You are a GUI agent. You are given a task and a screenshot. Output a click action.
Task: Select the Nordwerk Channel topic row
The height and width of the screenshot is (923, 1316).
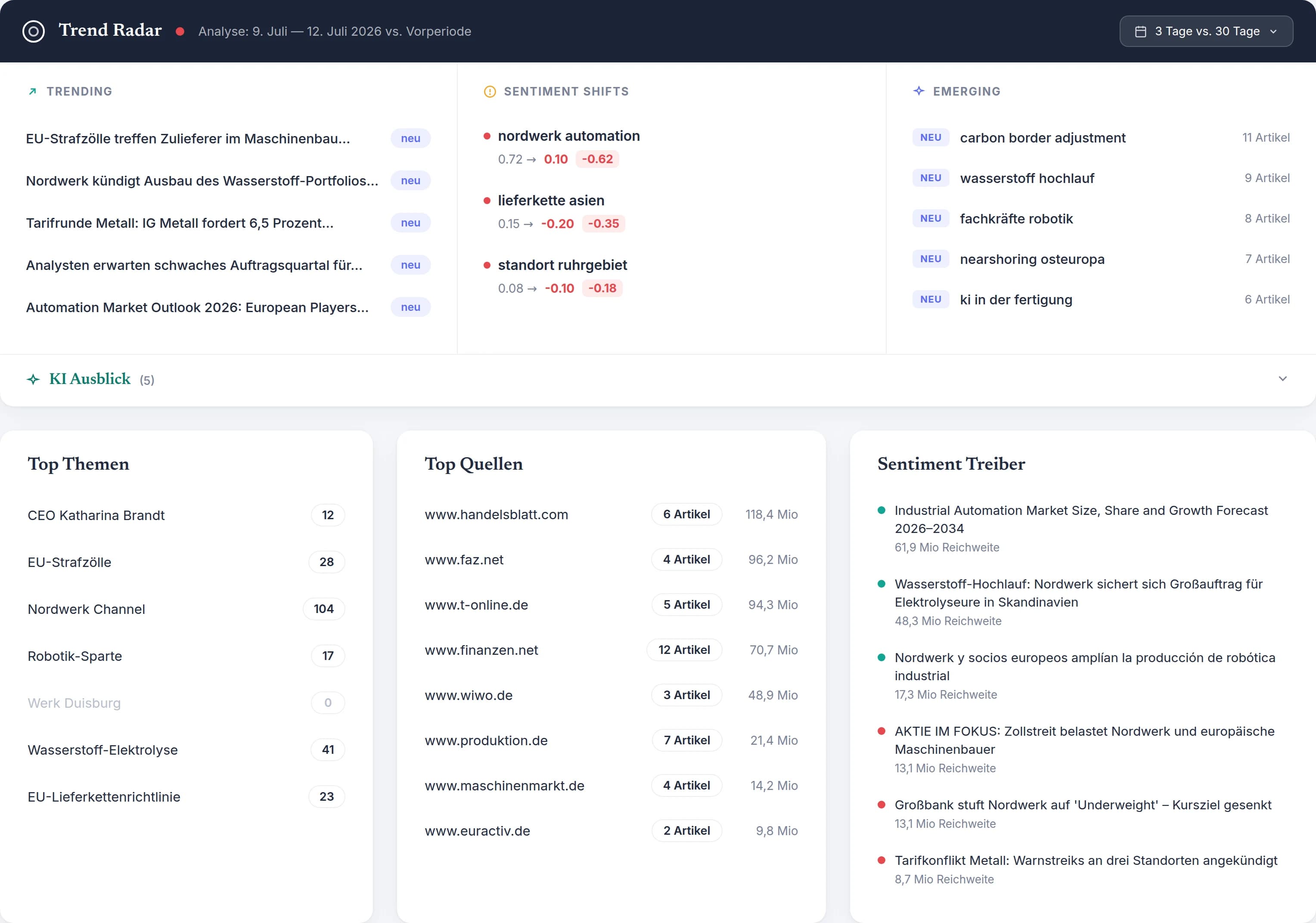point(186,609)
